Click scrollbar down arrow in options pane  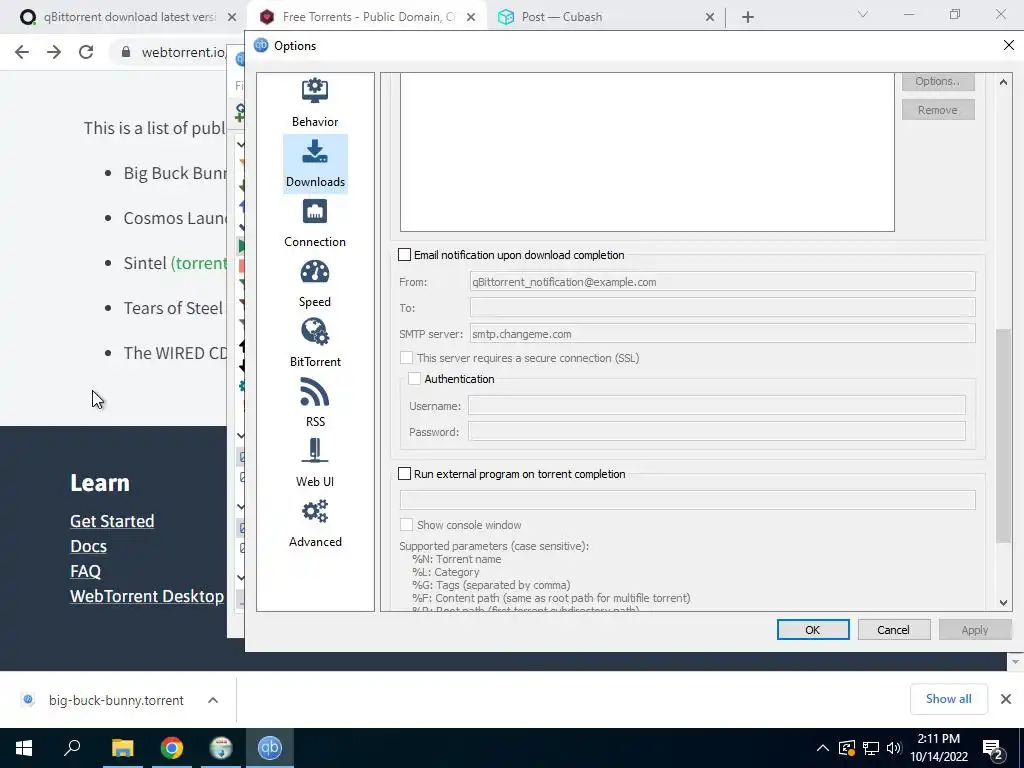pos(1003,603)
